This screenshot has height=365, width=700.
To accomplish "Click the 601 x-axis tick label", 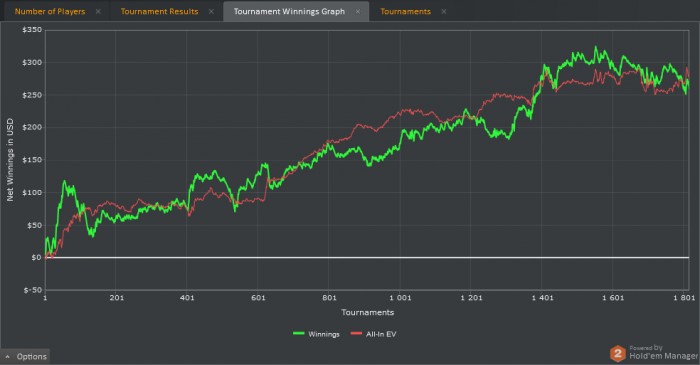I will point(258,298).
